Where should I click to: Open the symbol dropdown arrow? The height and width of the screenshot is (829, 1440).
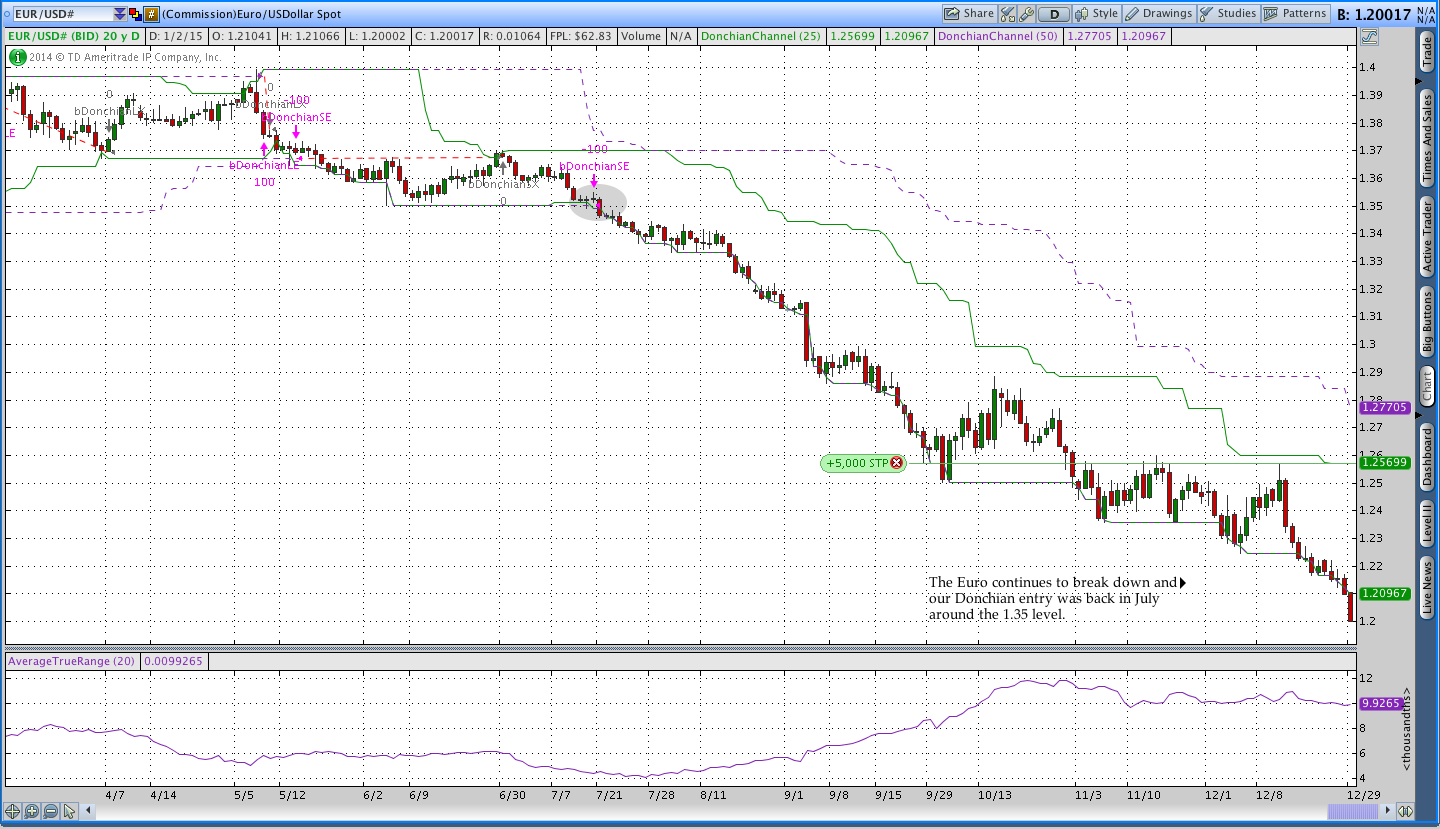pyautogui.click(x=120, y=14)
